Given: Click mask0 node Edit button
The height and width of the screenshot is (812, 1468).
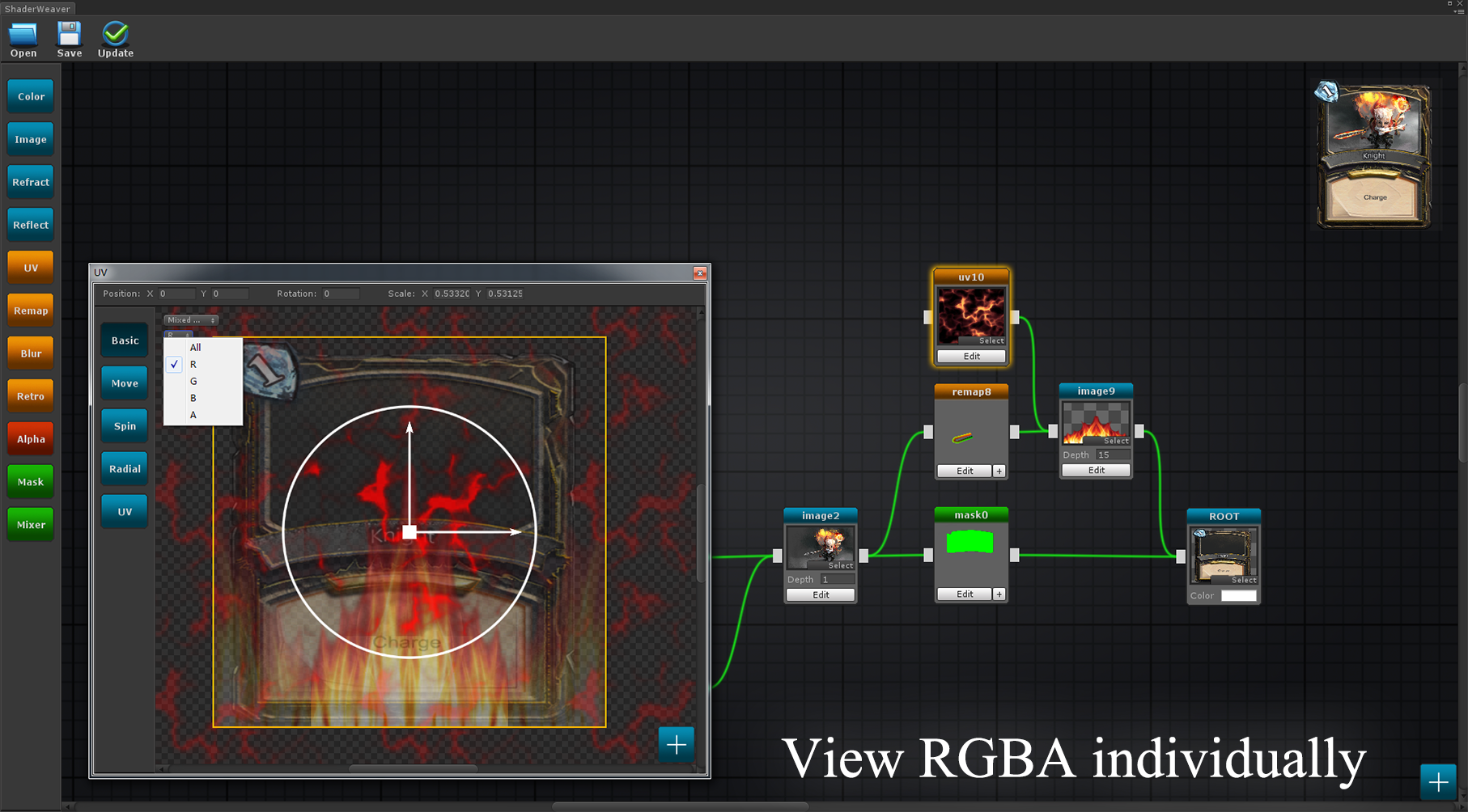Looking at the screenshot, I should click(965, 594).
